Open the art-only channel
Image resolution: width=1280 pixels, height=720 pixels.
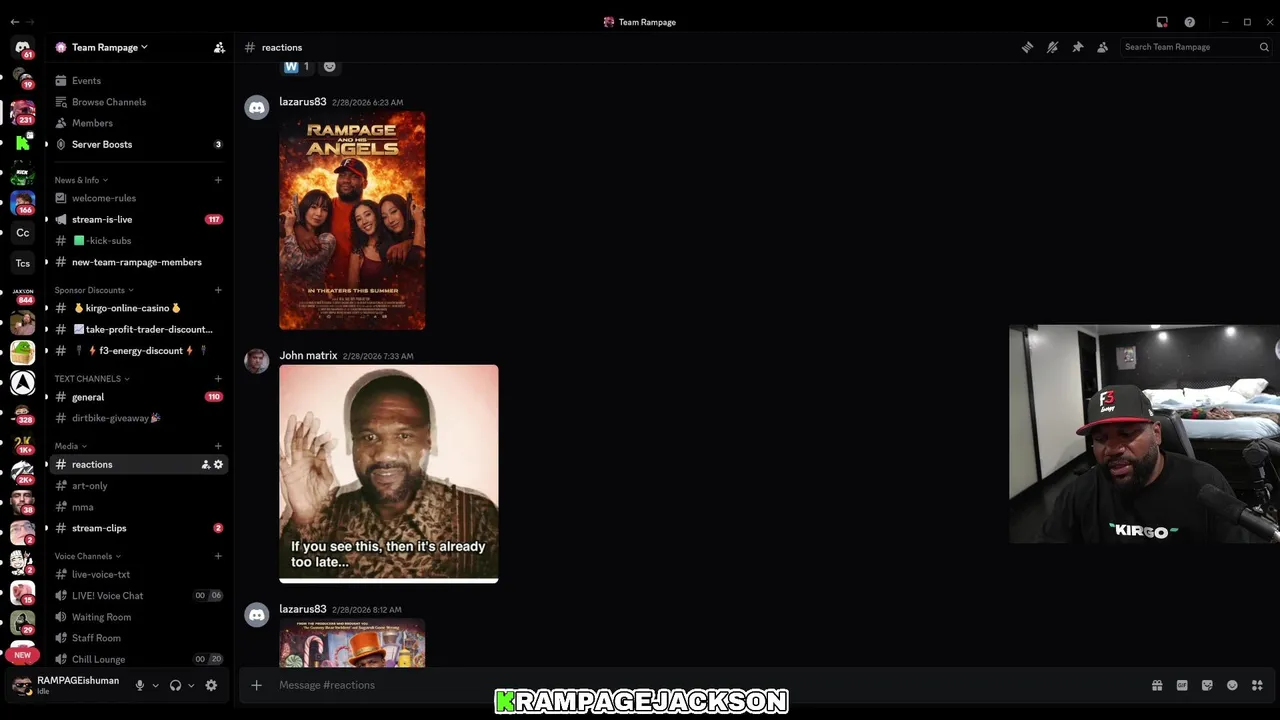138,486
